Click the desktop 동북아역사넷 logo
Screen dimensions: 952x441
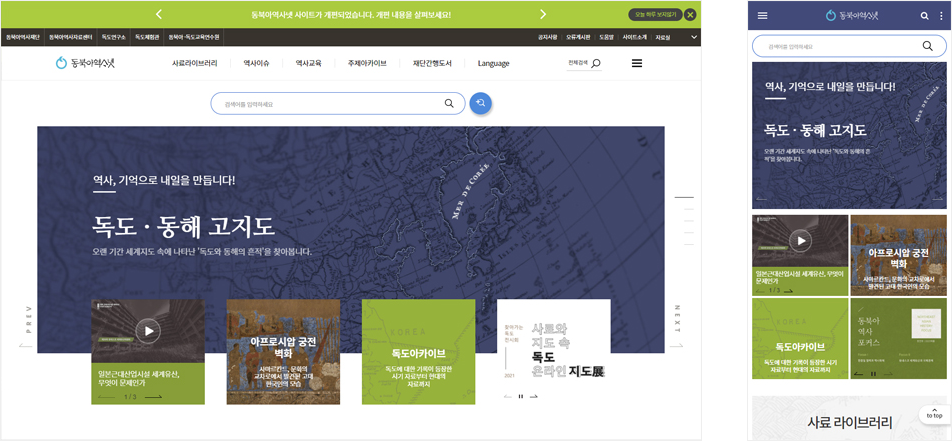(x=85, y=63)
